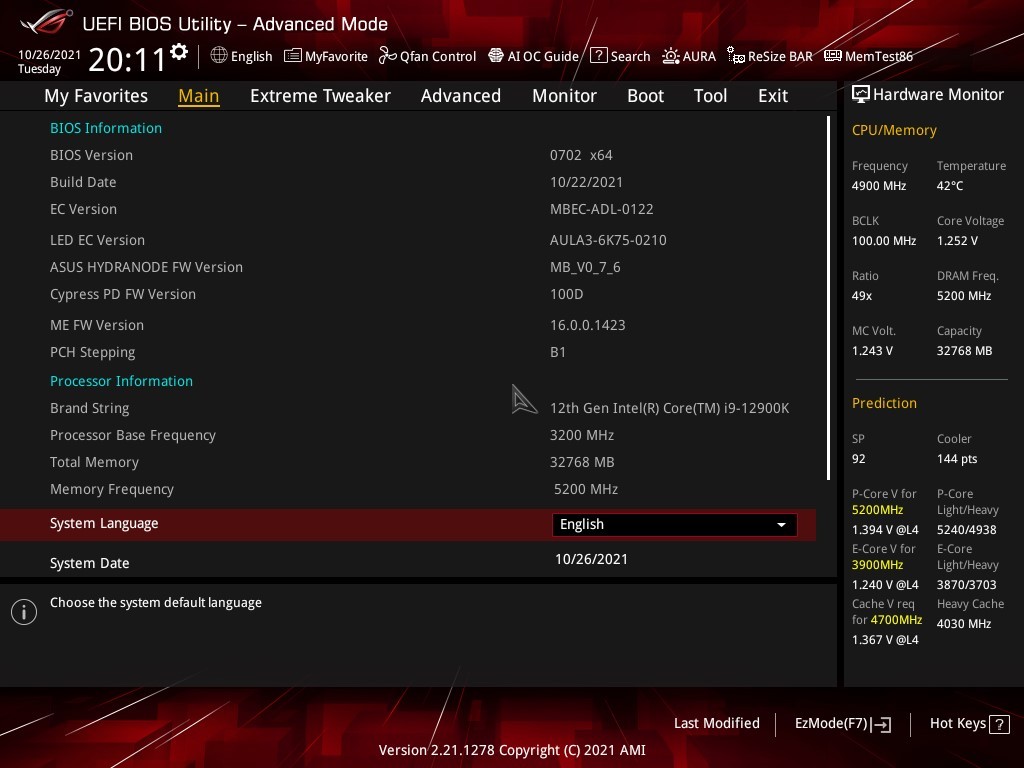Click PCH Stepping value B1

click(558, 352)
